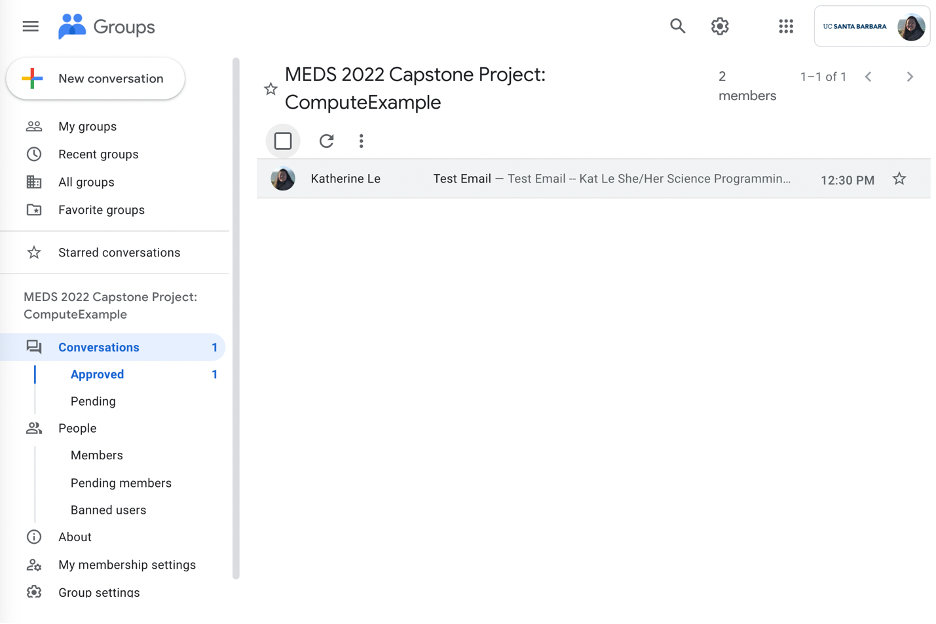The height and width of the screenshot is (624, 936).
Task: Open the main hamburger menu
Action: point(30,26)
